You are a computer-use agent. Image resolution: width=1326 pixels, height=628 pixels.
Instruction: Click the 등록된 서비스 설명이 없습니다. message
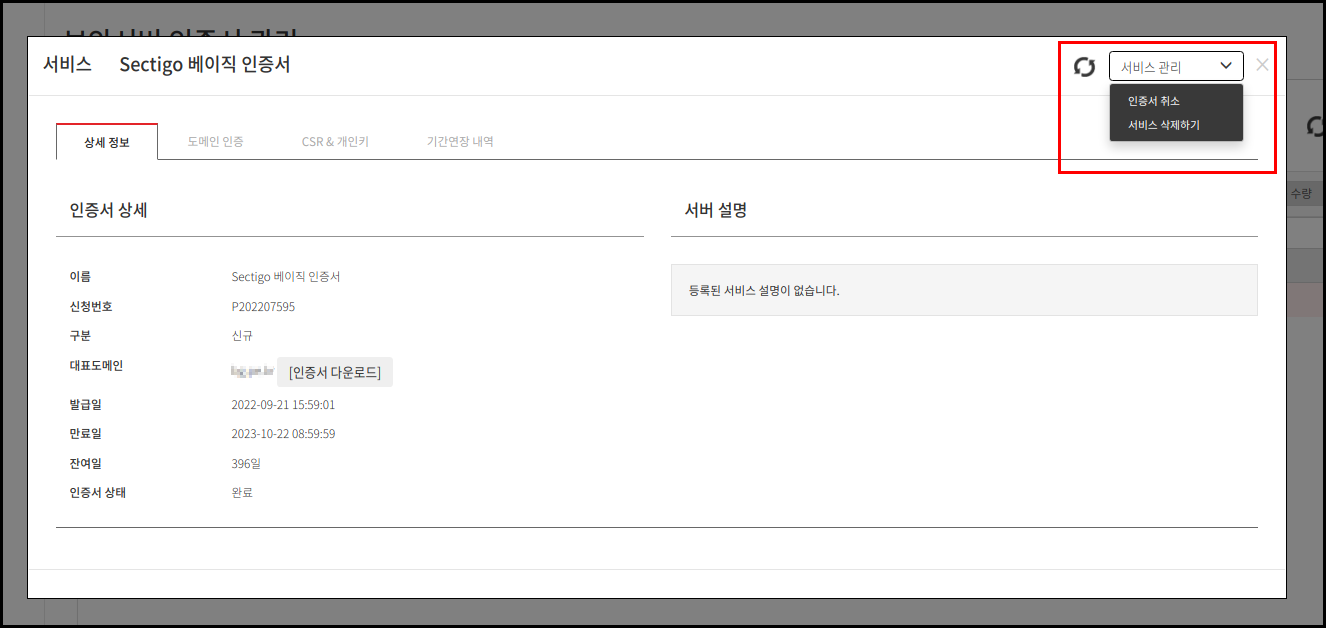pyautogui.click(x=764, y=291)
